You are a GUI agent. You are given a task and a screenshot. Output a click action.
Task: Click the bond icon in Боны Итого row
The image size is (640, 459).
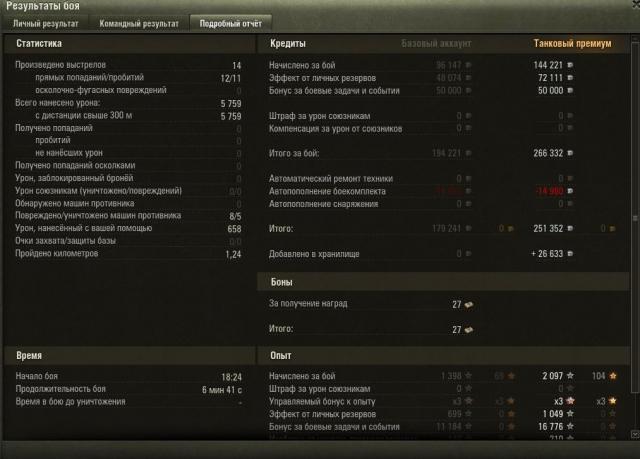coord(469,330)
